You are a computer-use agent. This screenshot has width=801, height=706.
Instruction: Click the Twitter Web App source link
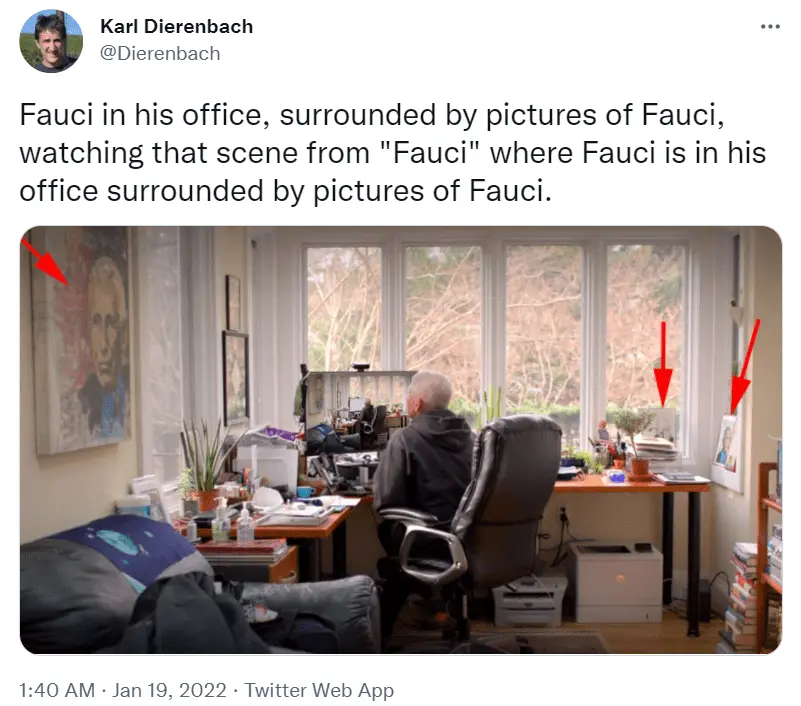coord(319,690)
